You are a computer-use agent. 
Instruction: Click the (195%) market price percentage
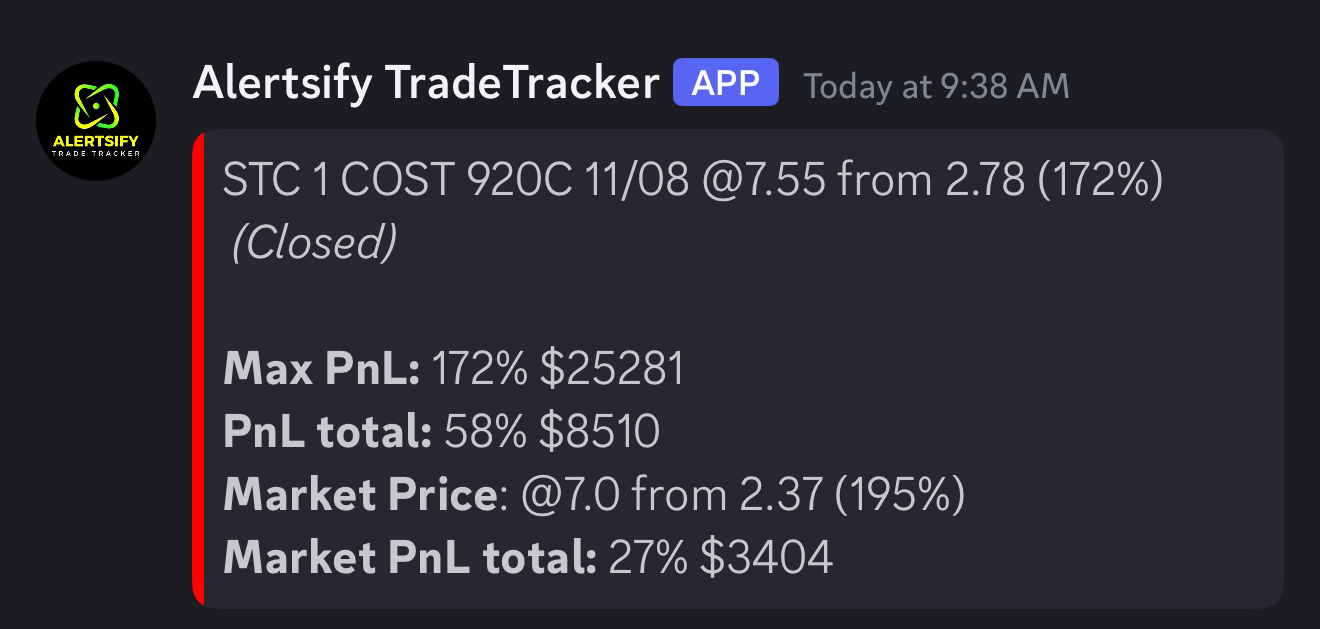pos(900,494)
